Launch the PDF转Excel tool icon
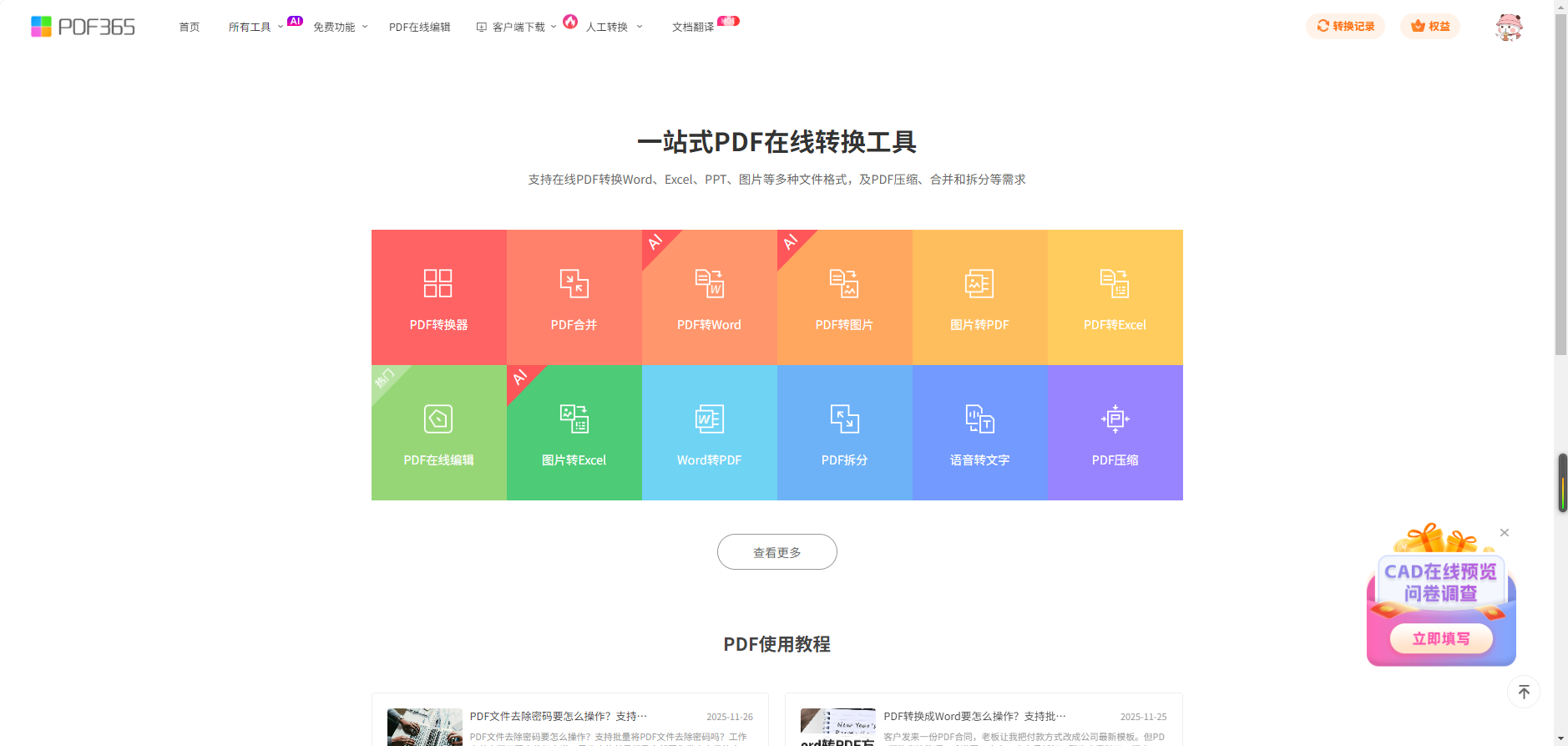Screen dimensions: 1568x746 [x=1115, y=284]
